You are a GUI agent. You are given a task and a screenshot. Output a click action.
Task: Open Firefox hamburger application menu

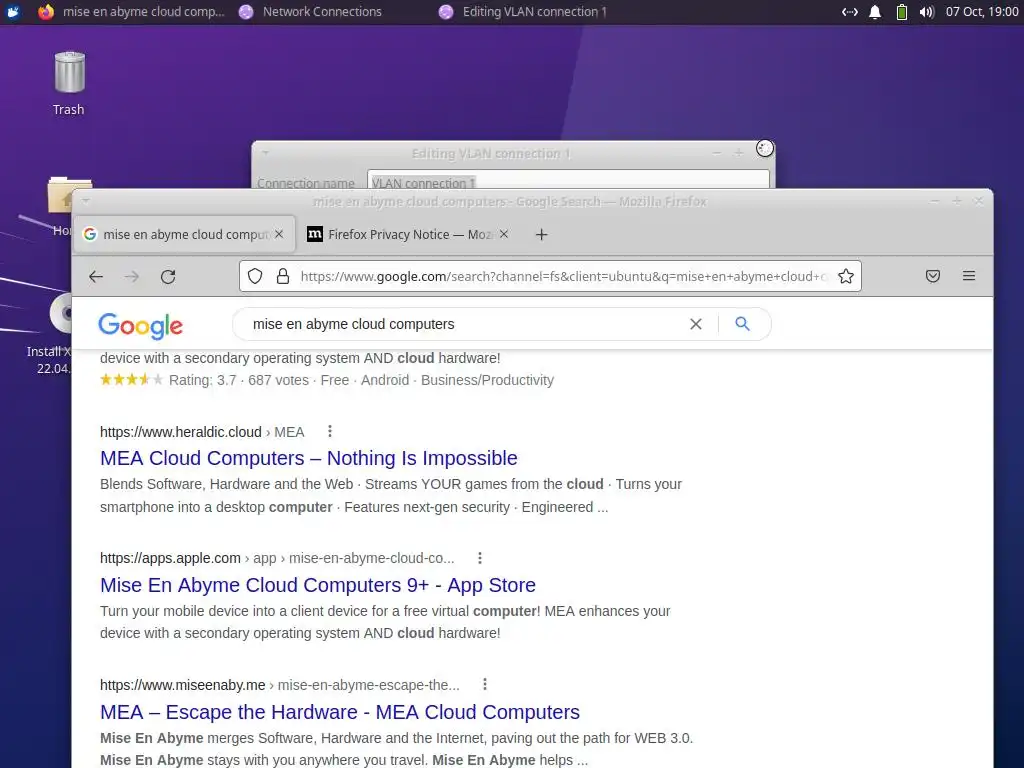969,276
